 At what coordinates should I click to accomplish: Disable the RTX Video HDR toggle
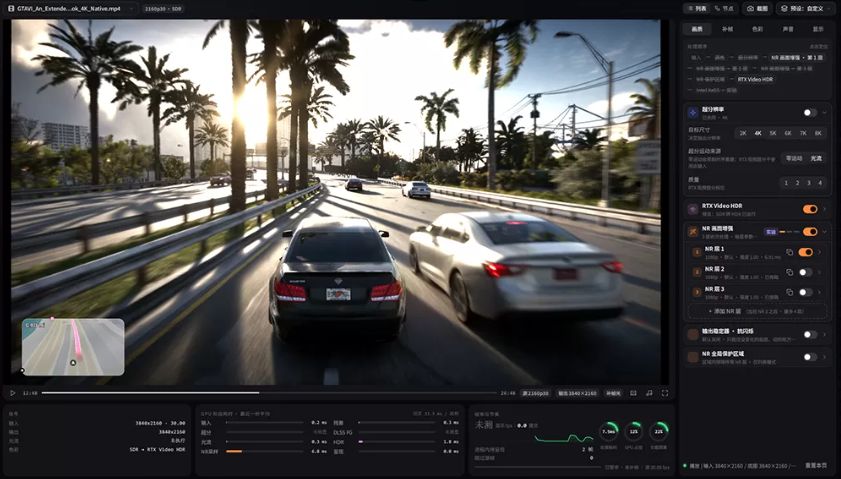tap(810, 209)
